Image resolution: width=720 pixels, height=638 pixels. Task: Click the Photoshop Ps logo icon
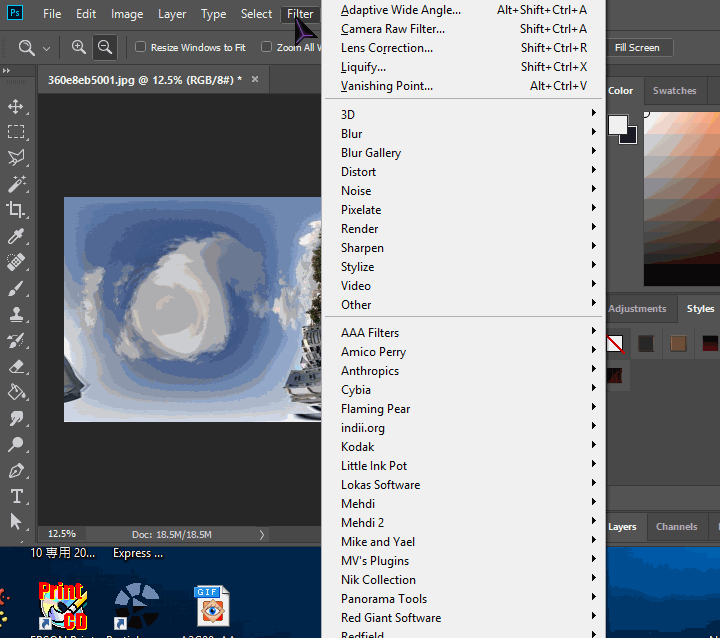15,12
